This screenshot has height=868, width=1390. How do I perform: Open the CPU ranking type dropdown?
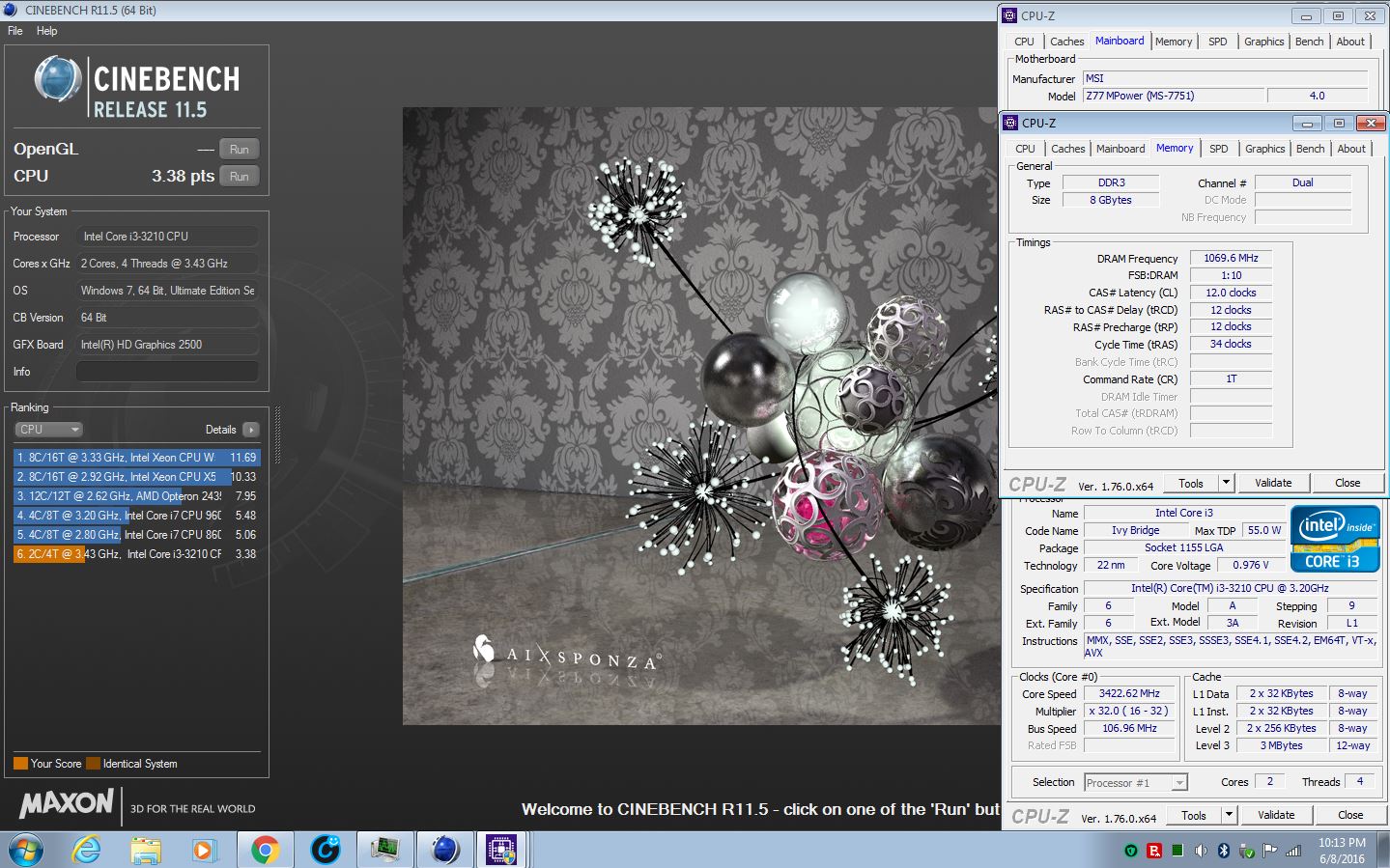(x=48, y=430)
